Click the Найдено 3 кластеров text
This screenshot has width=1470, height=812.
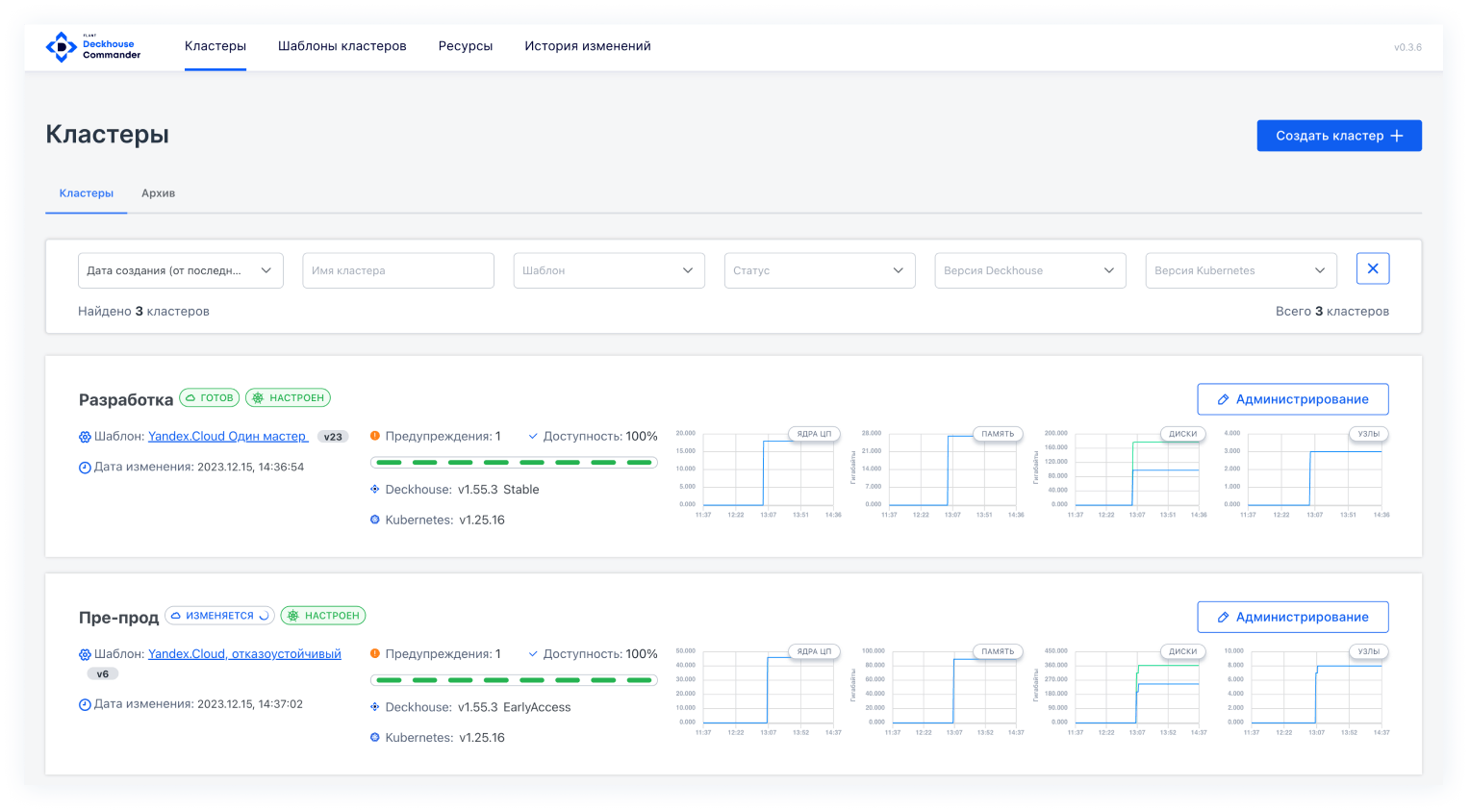click(x=143, y=311)
